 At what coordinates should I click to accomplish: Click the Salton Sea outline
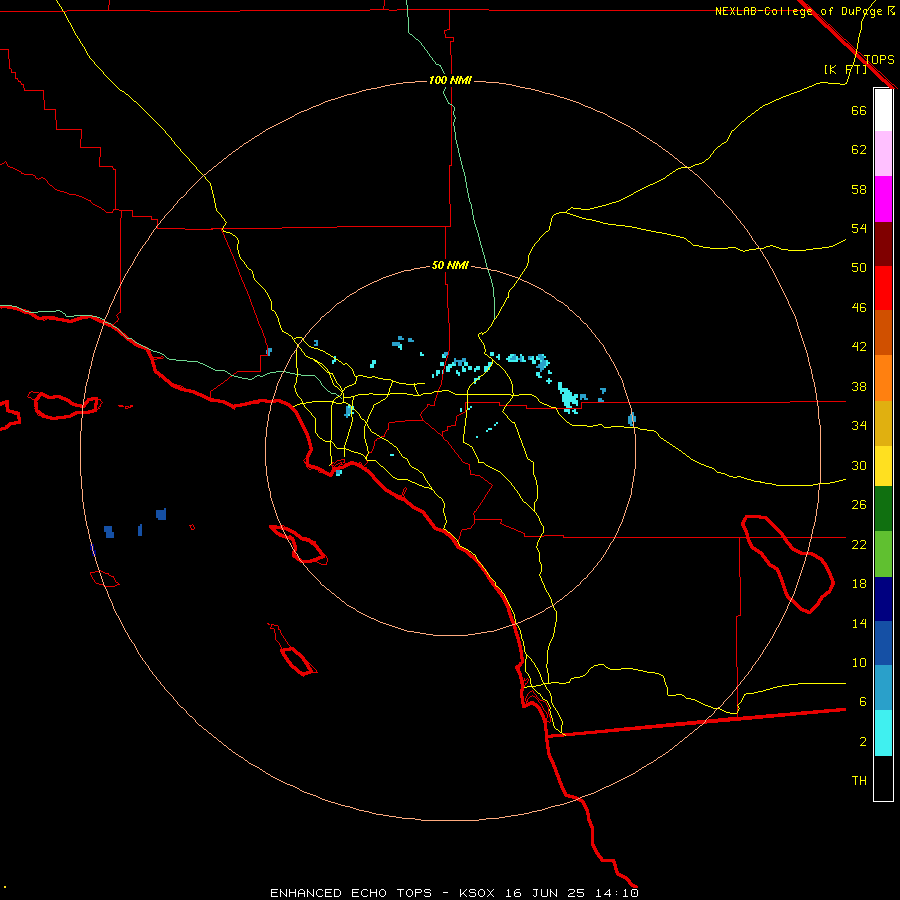pos(788,564)
